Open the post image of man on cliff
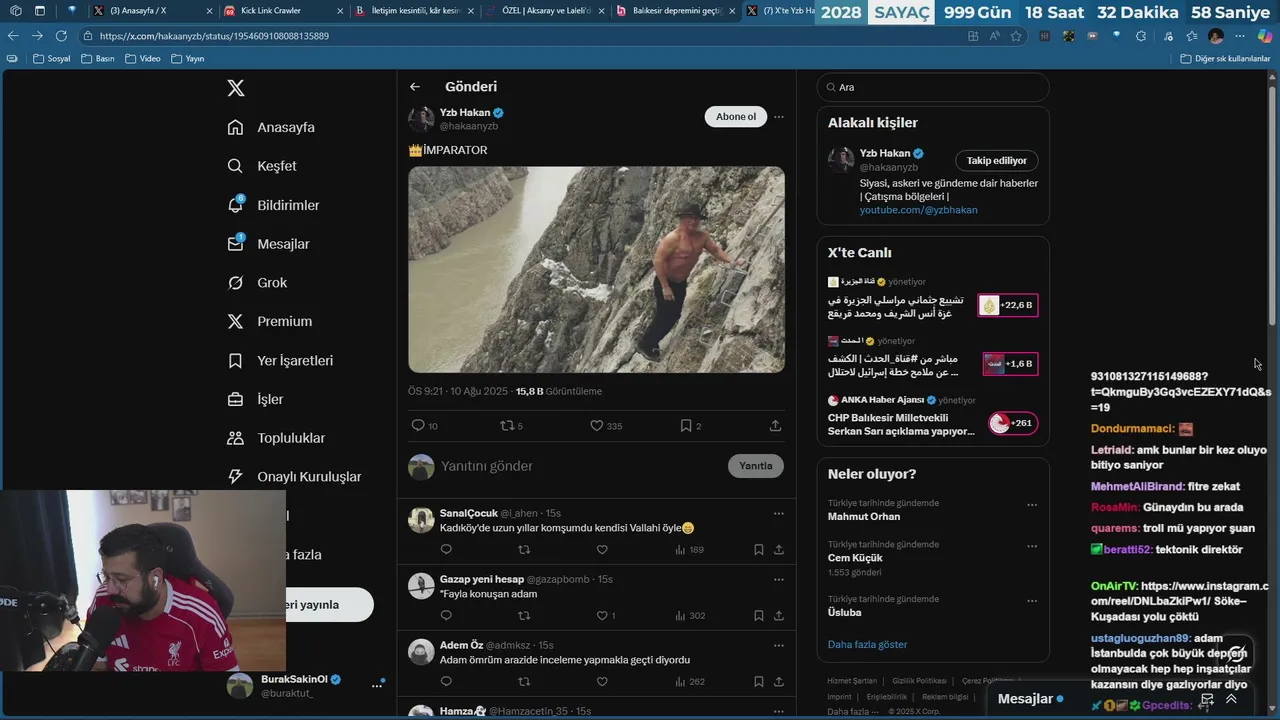Image resolution: width=1280 pixels, height=720 pixels. pyautogui.click(x=596, y=270)
